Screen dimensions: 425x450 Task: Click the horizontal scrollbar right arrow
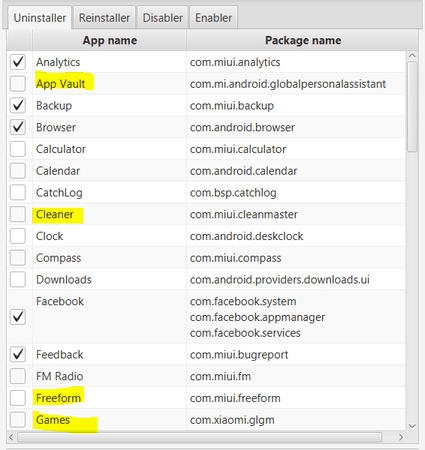(x=401, y=437)
